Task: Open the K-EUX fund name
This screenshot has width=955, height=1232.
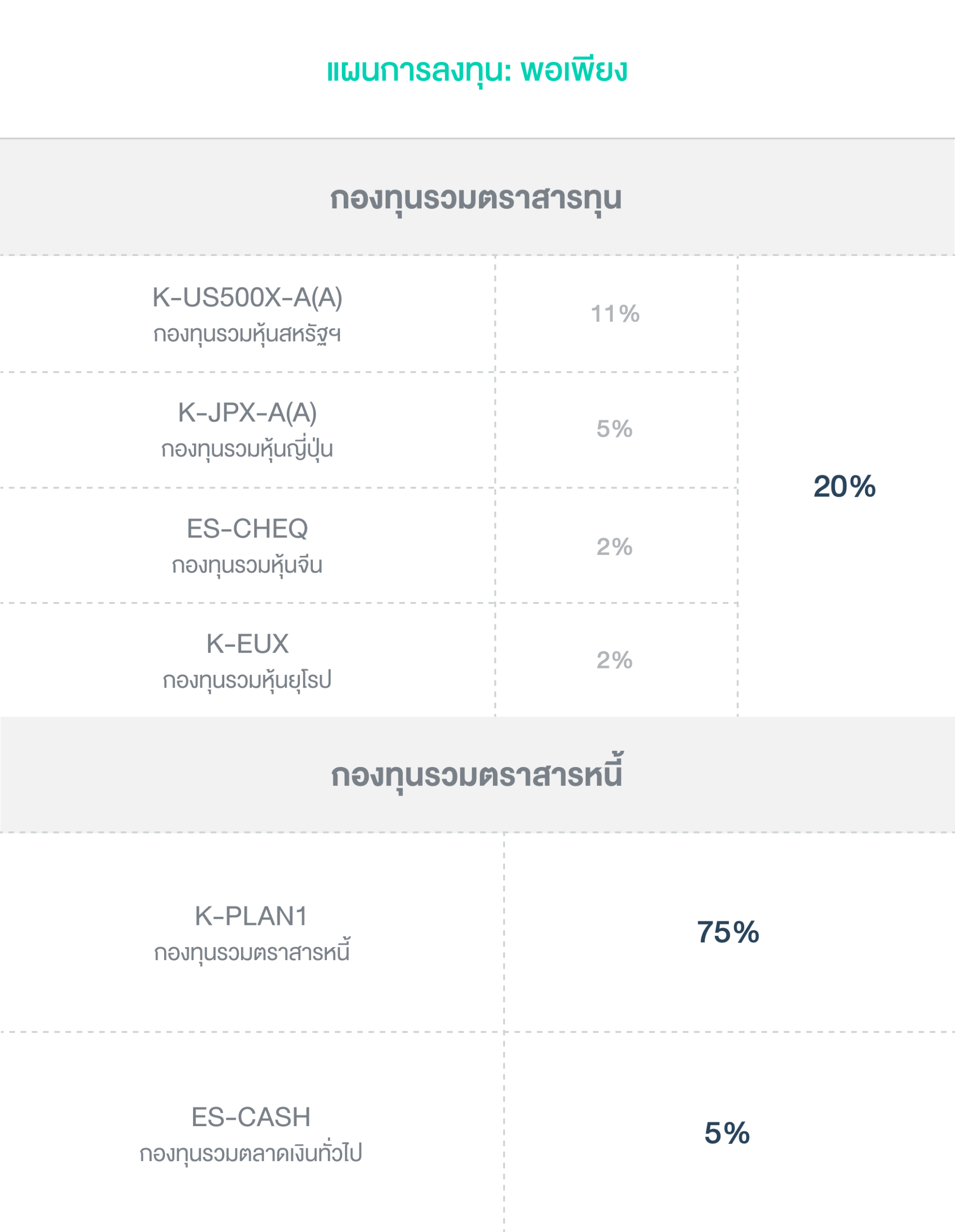Action: [x=247, y=644]
